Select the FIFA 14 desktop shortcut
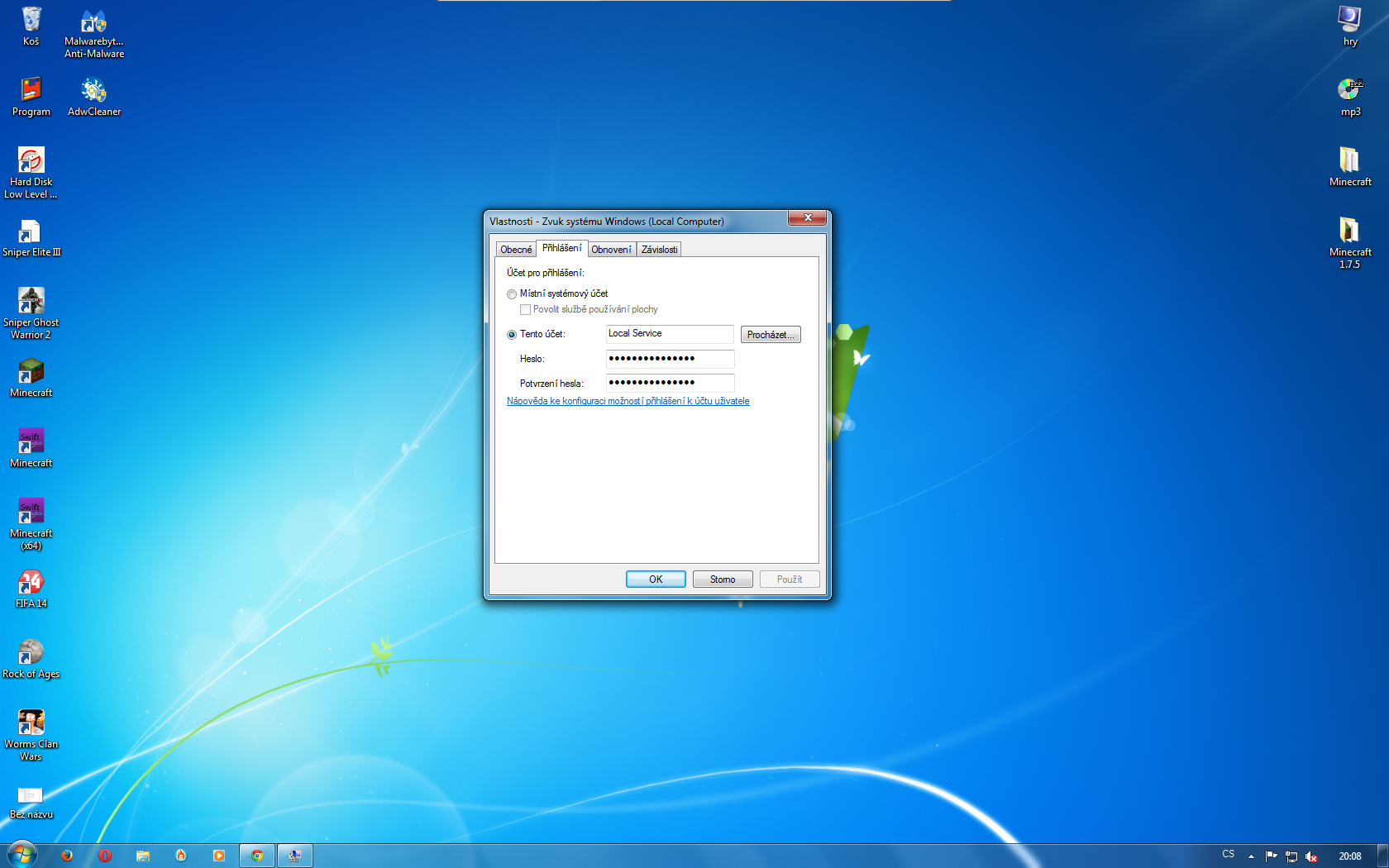This screenshot has width=1389, height=868. [x=31, y=589]
